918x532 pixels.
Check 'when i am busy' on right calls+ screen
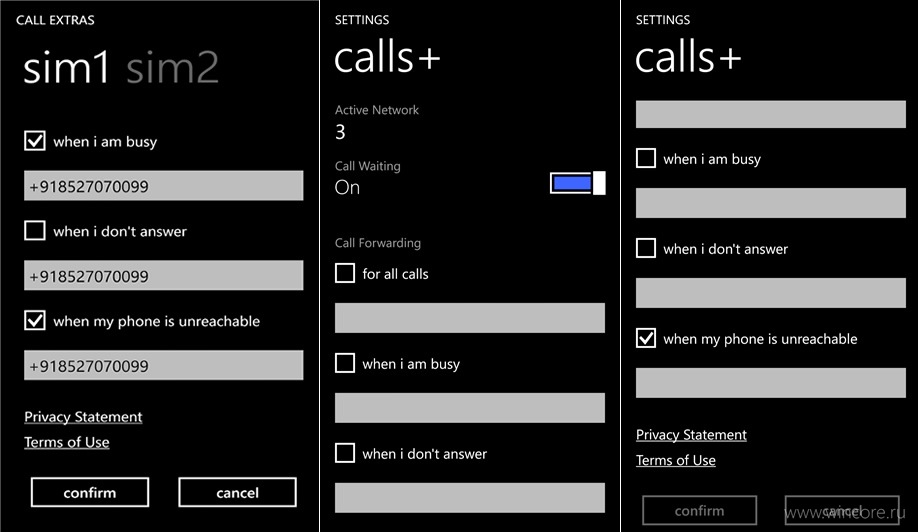[646, 158]
